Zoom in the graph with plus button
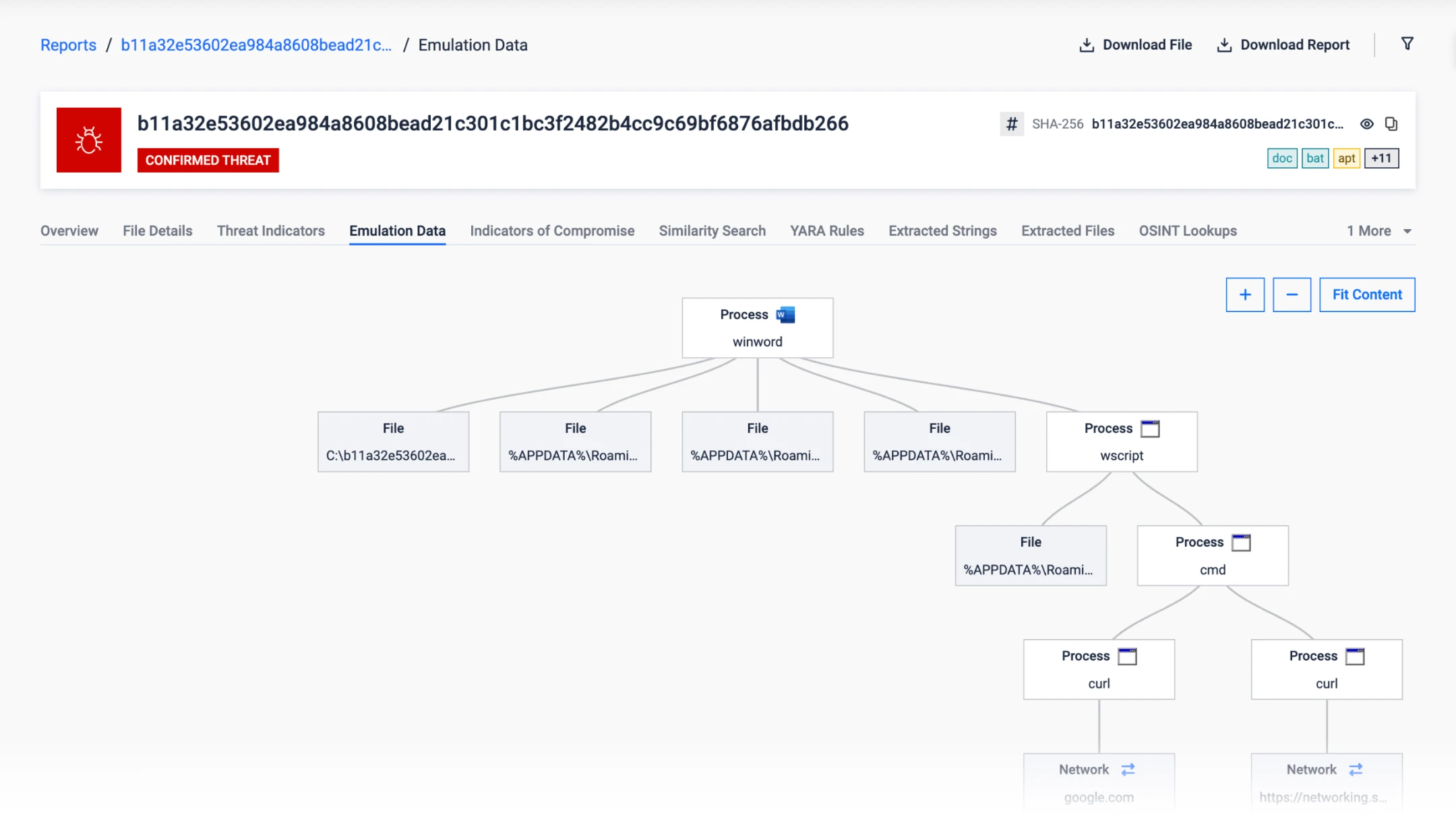Screen dimensions: 1456x817 (x=1244, y=295)
